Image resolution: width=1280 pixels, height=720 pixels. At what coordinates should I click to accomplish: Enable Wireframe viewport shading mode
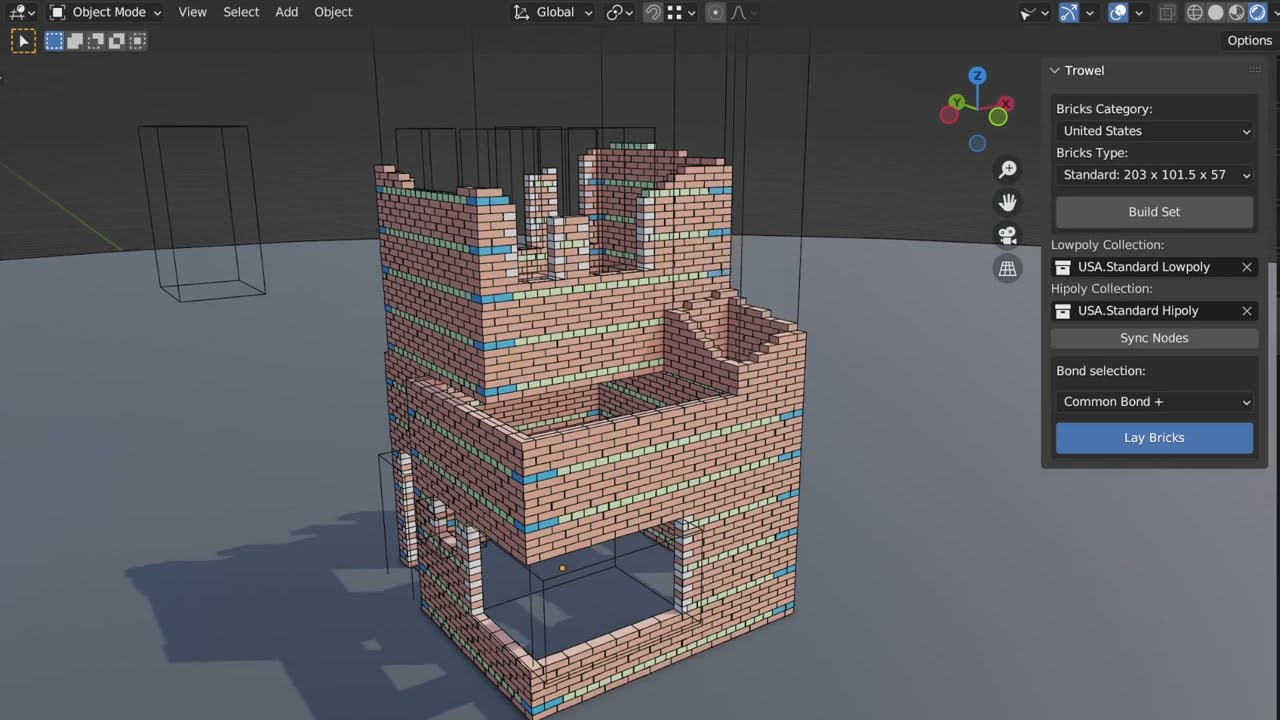coord(1196,12)
